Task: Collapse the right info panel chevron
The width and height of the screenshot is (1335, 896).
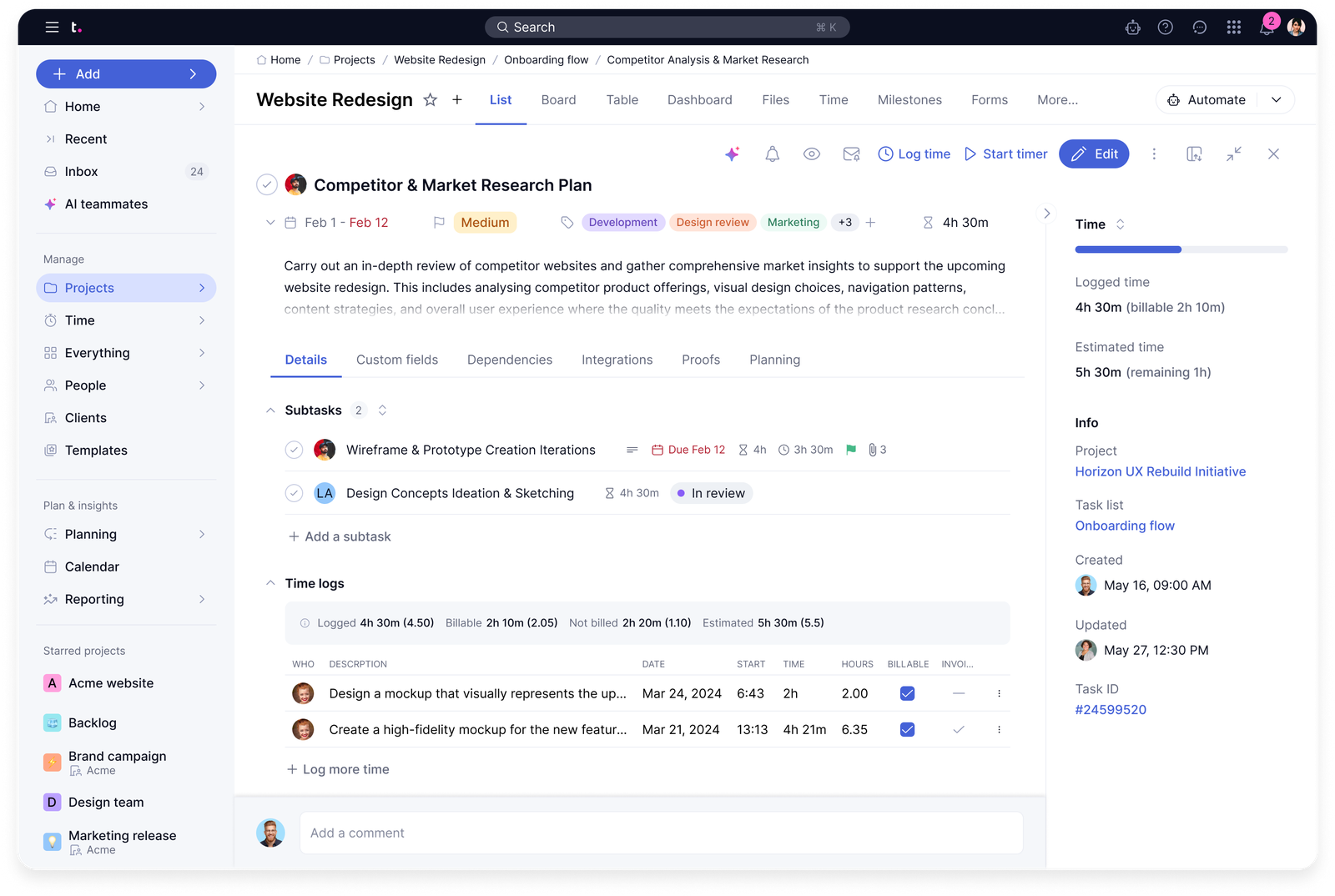Action: pos(1047,214)
